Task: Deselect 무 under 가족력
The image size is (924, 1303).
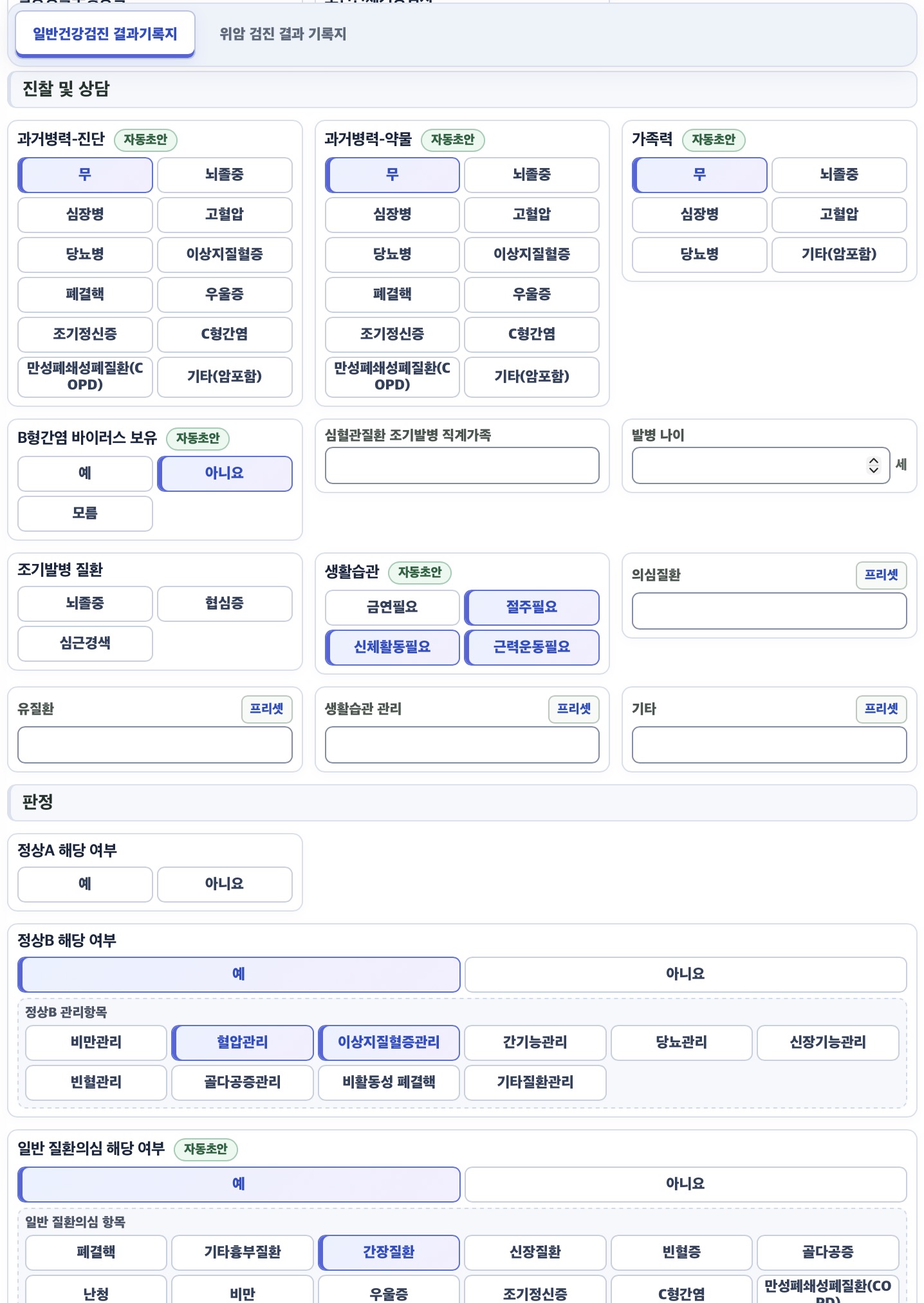Action: point(699,175)
